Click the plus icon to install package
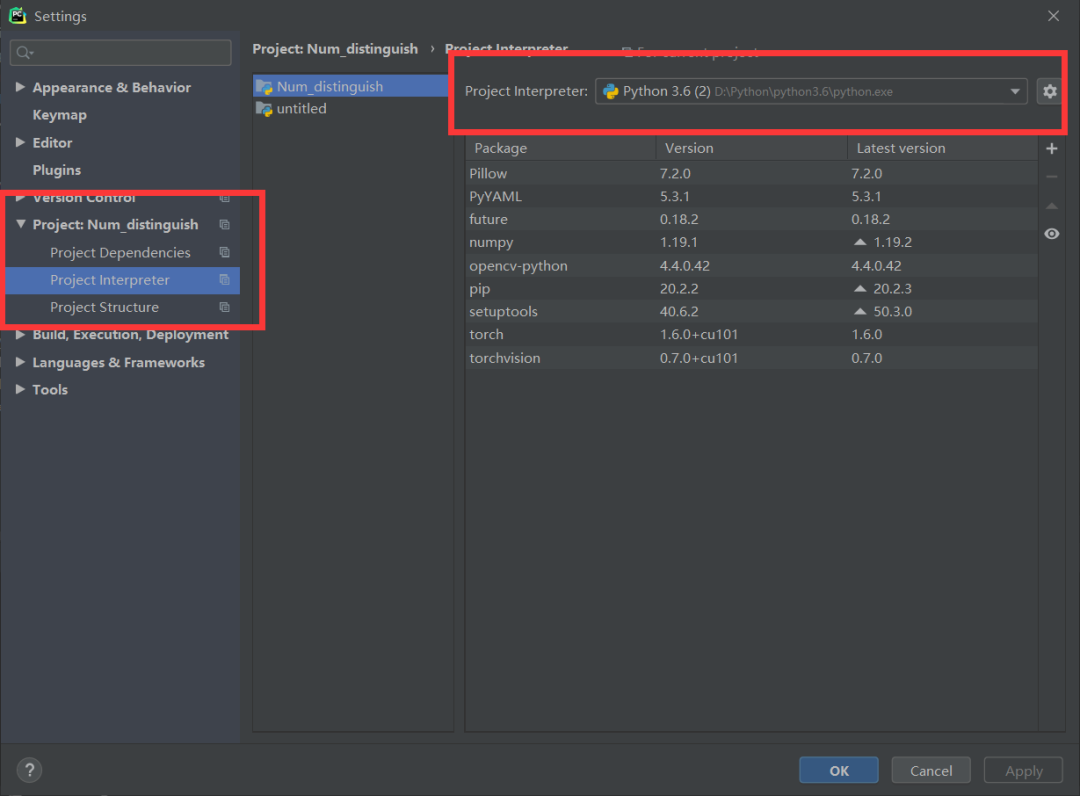This screenshot has width=1080, height=796. pos(1052,149)
